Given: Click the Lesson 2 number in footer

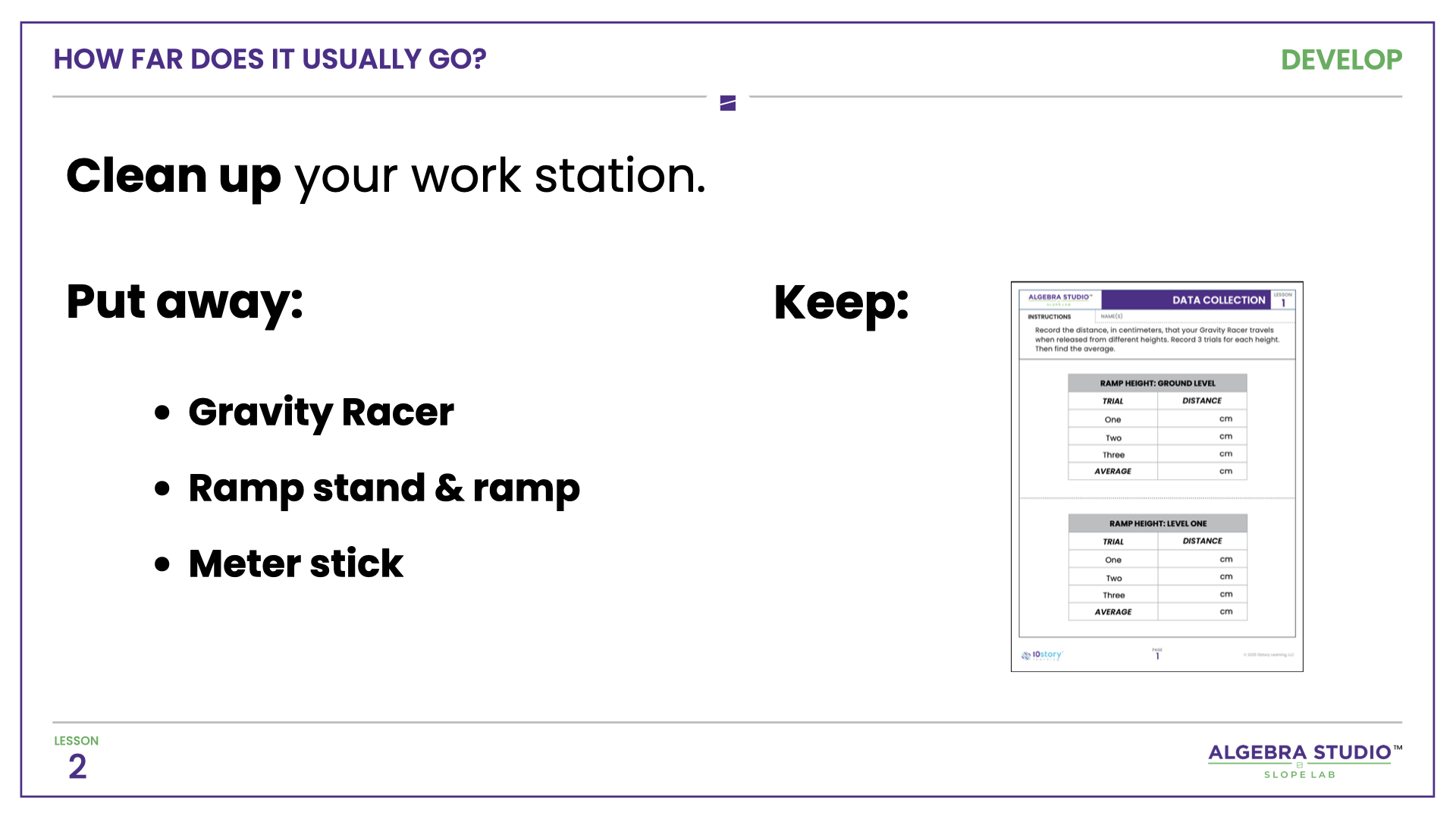Looking at the screenshot, I should pos(77,767).
